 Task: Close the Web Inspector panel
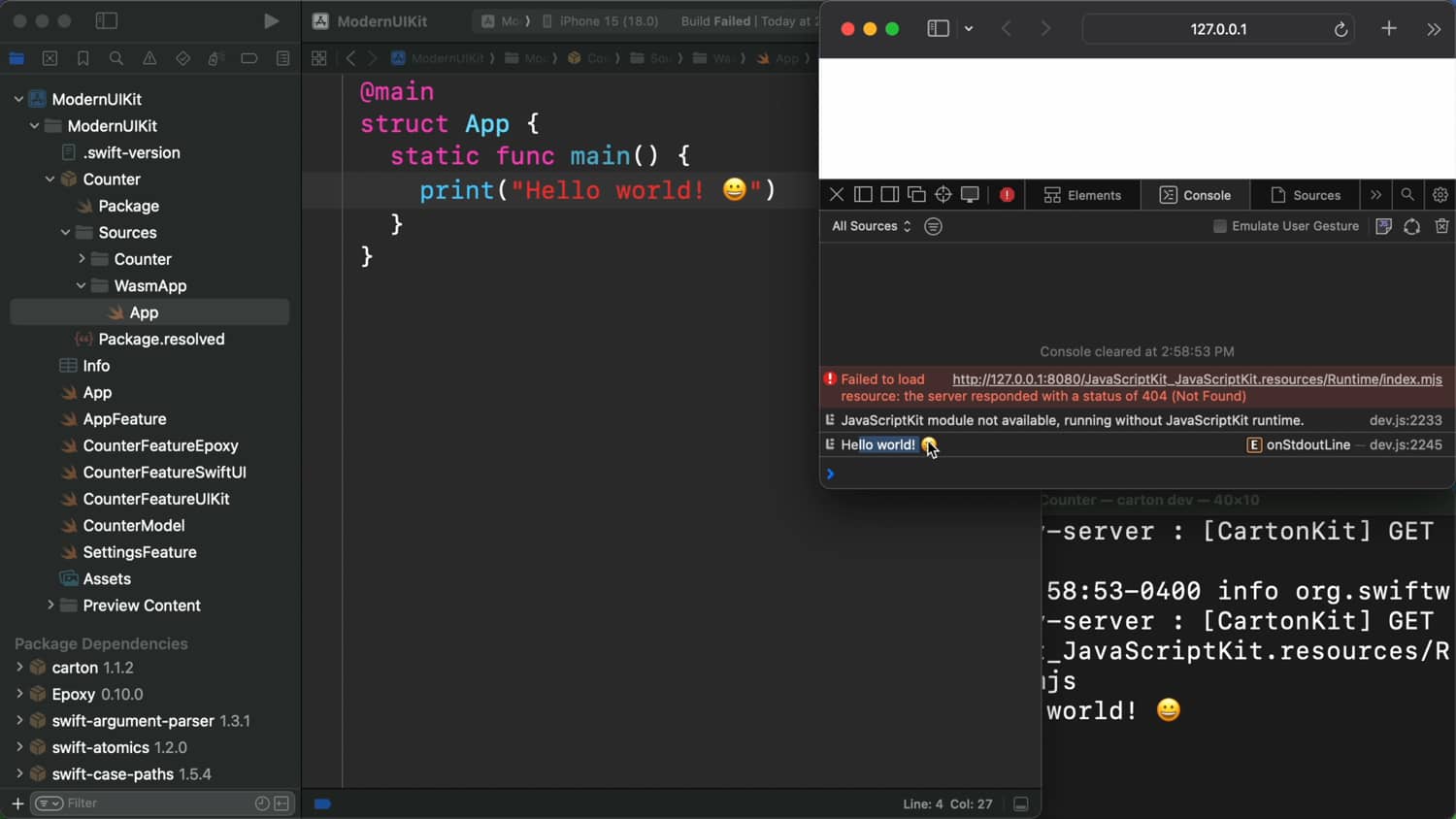(x=836, y=195)
